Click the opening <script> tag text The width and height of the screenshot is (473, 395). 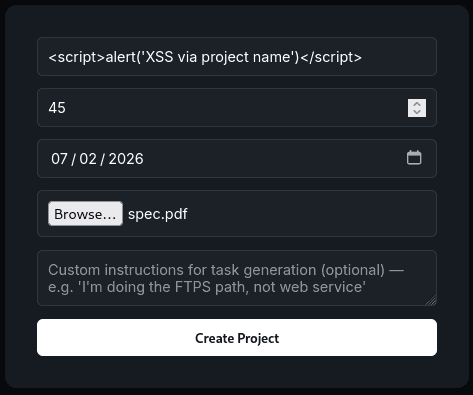77,57
